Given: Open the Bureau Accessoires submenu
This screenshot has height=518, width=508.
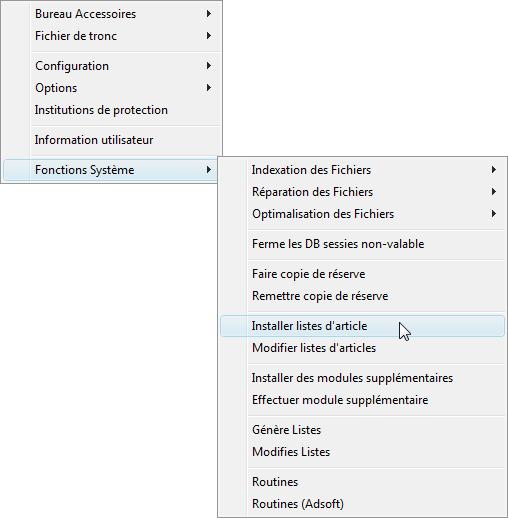Looking at the screenshot, I should click(x=111, y=14).
